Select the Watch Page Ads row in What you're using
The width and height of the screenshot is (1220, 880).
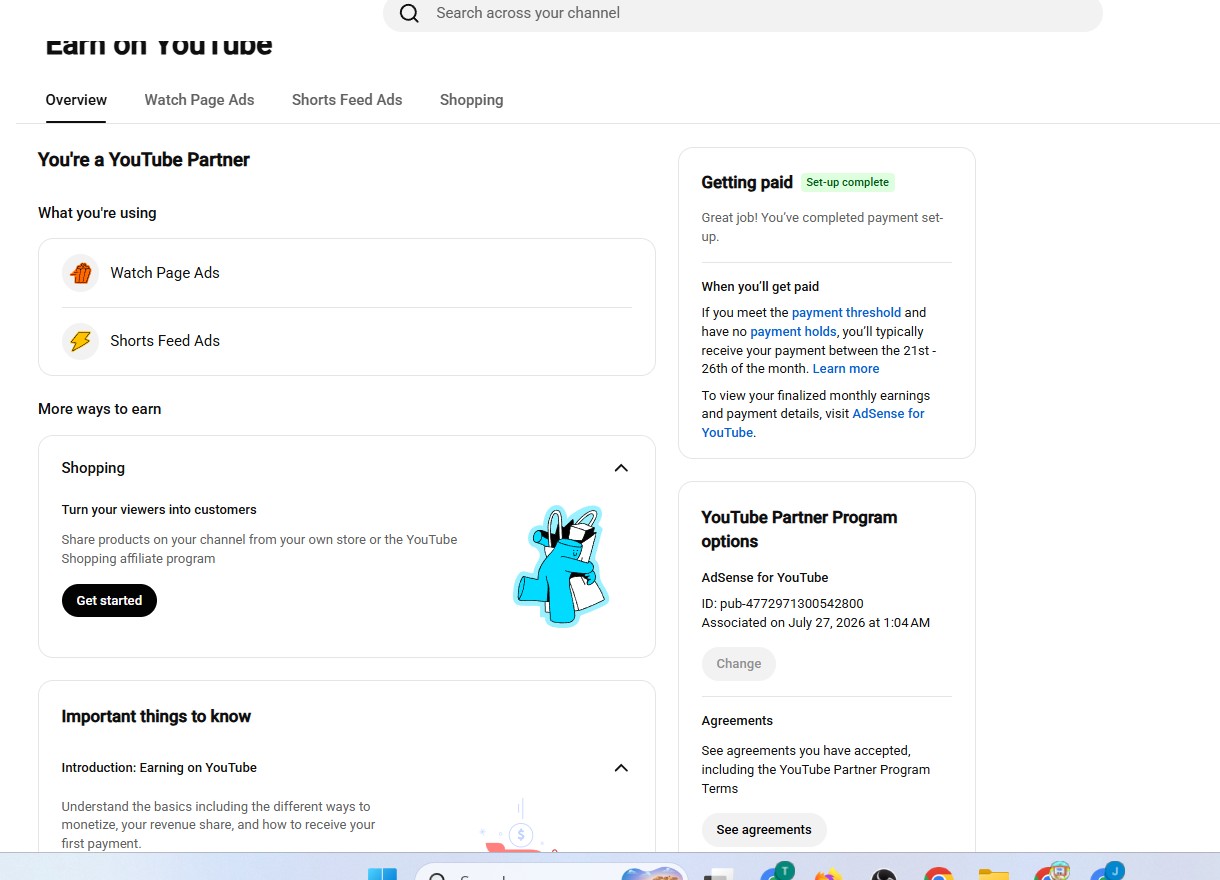point(347,273)
